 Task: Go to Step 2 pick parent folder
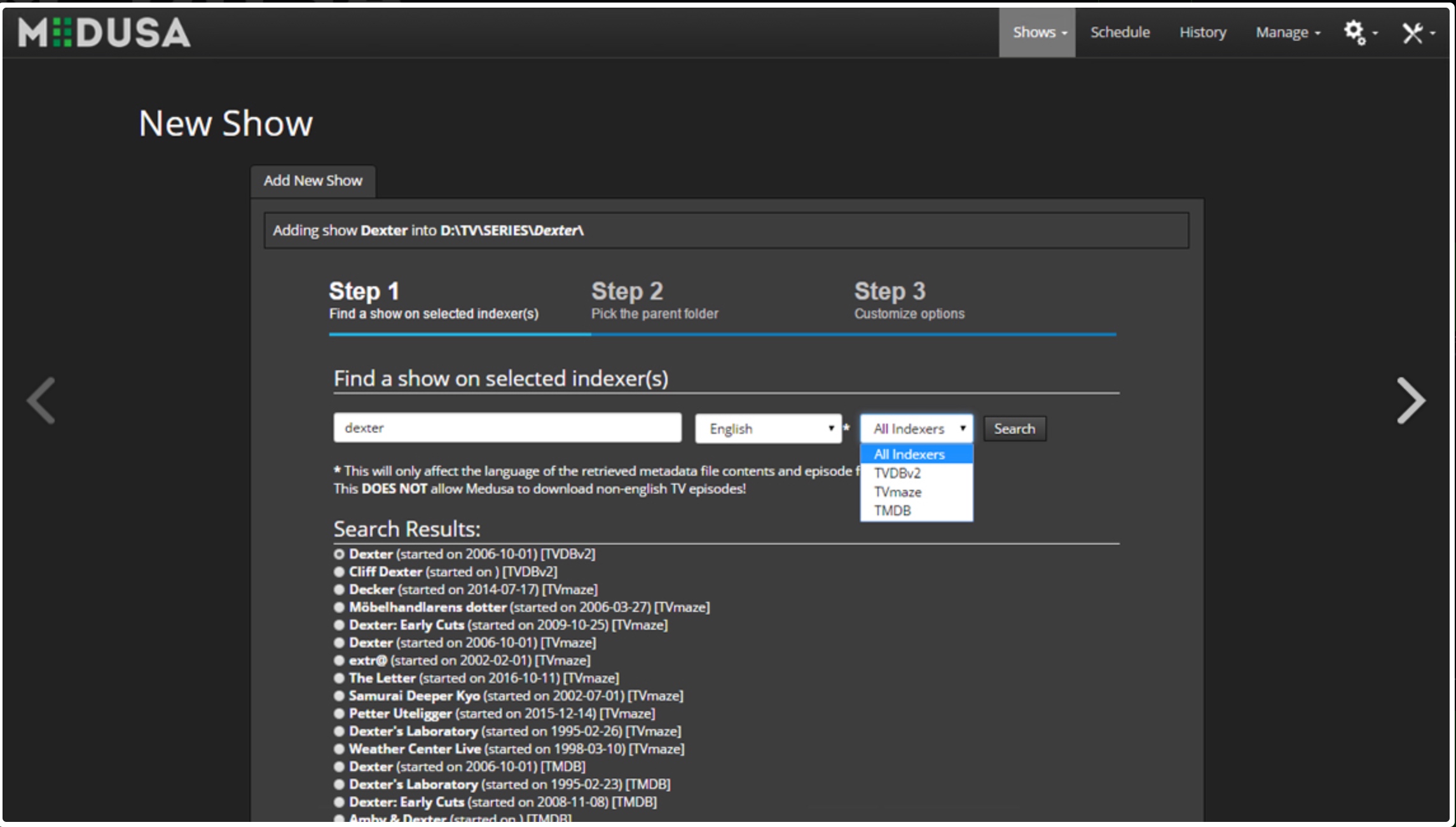[x=655, y=300]
